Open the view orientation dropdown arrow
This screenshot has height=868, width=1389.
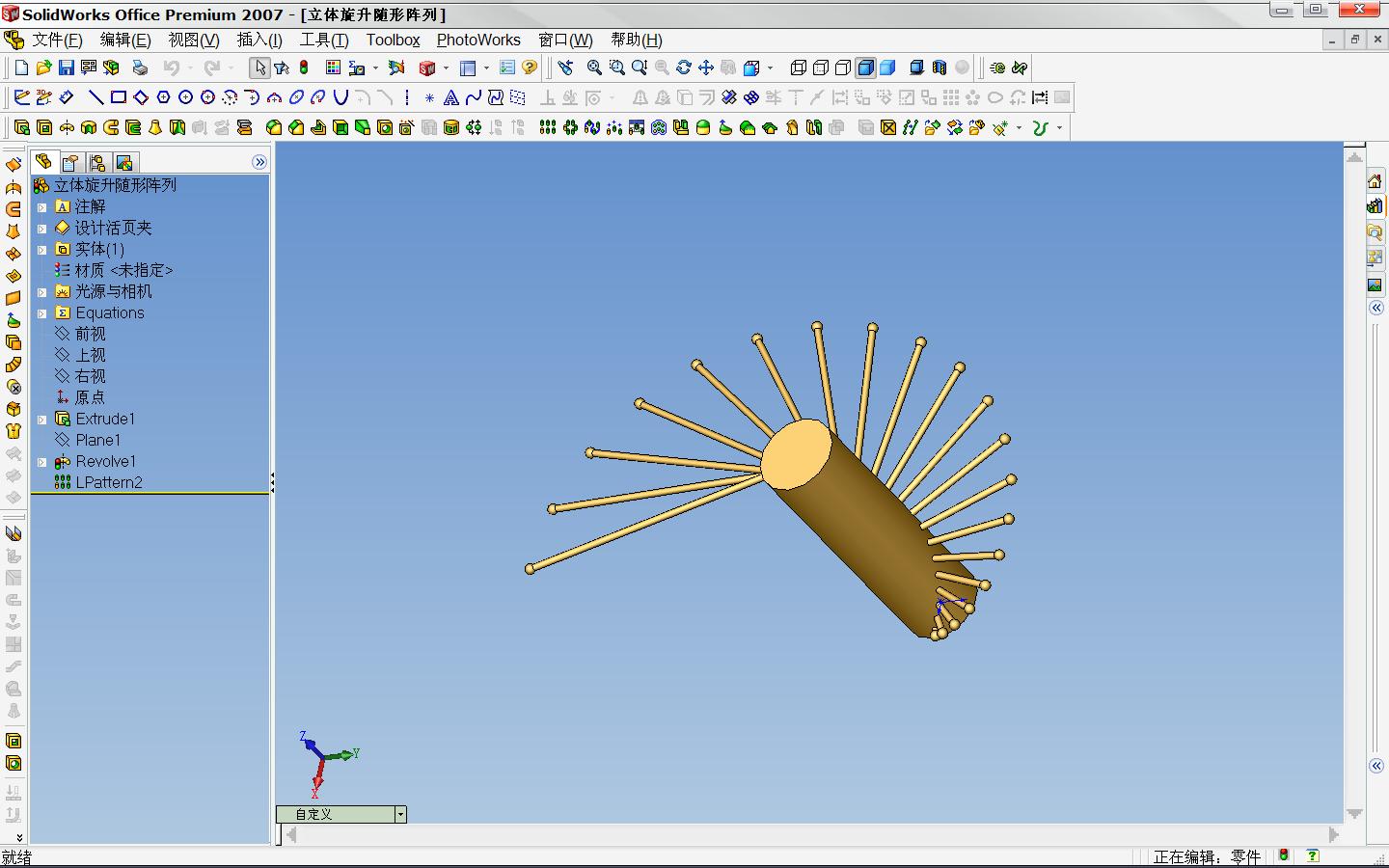tap(770, 68)
